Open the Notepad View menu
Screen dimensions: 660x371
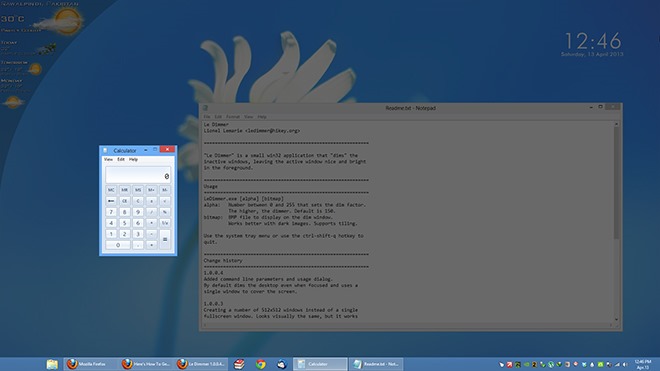pos(249,117)
